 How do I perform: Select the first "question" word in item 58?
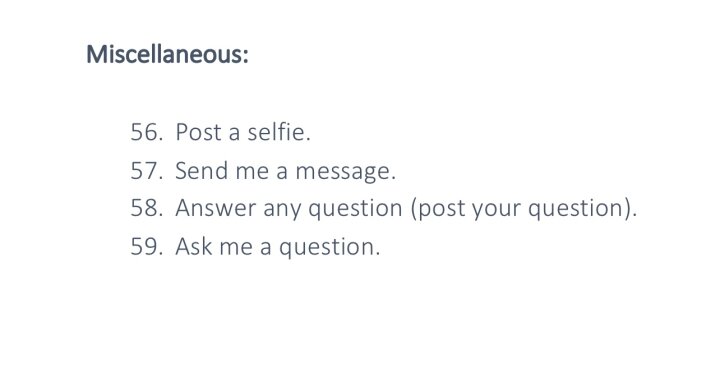point(355,209)
